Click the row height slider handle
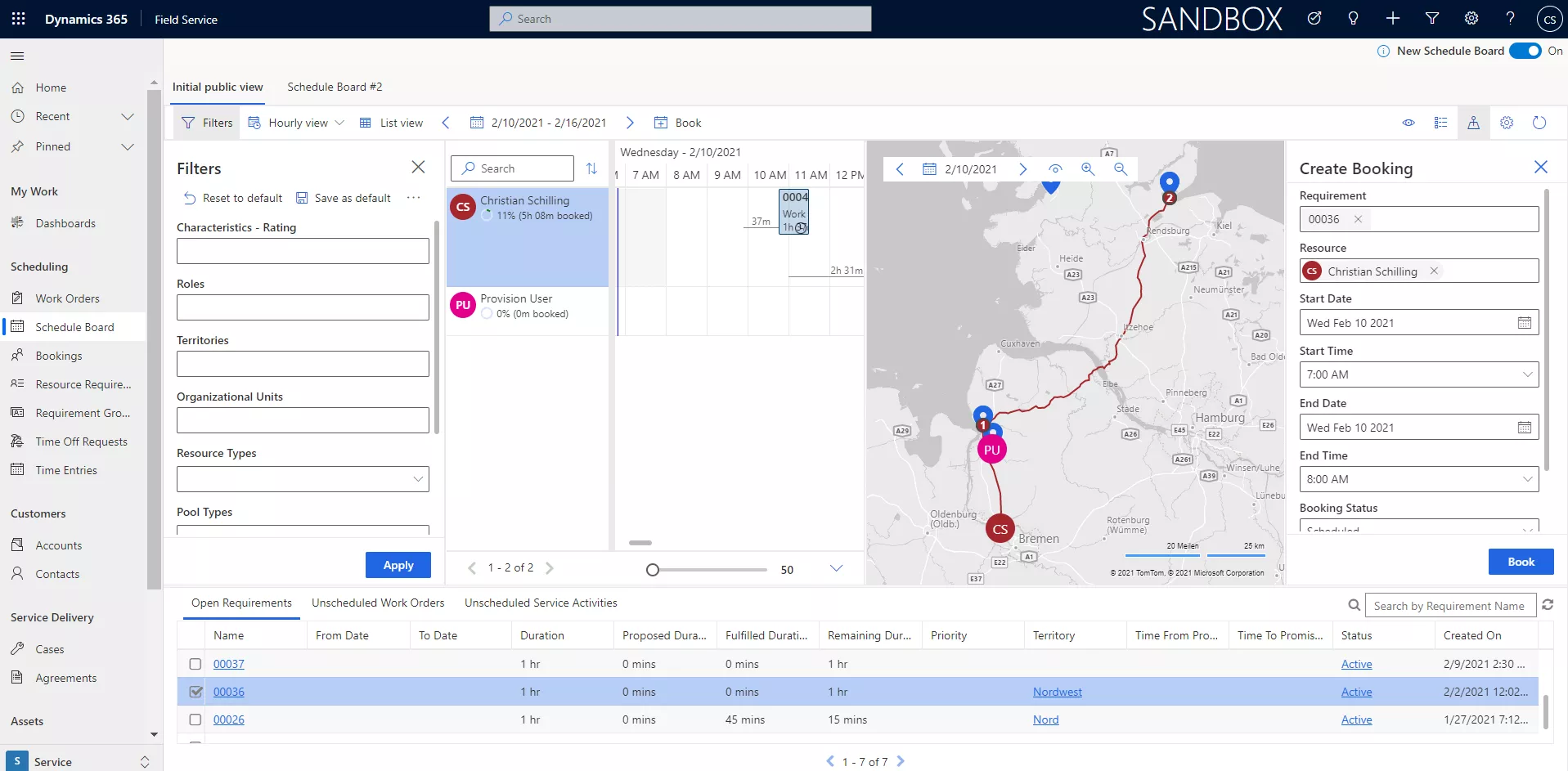This screenshot has height=771, width=1568. pyautogui.click(x=653, y=570)
